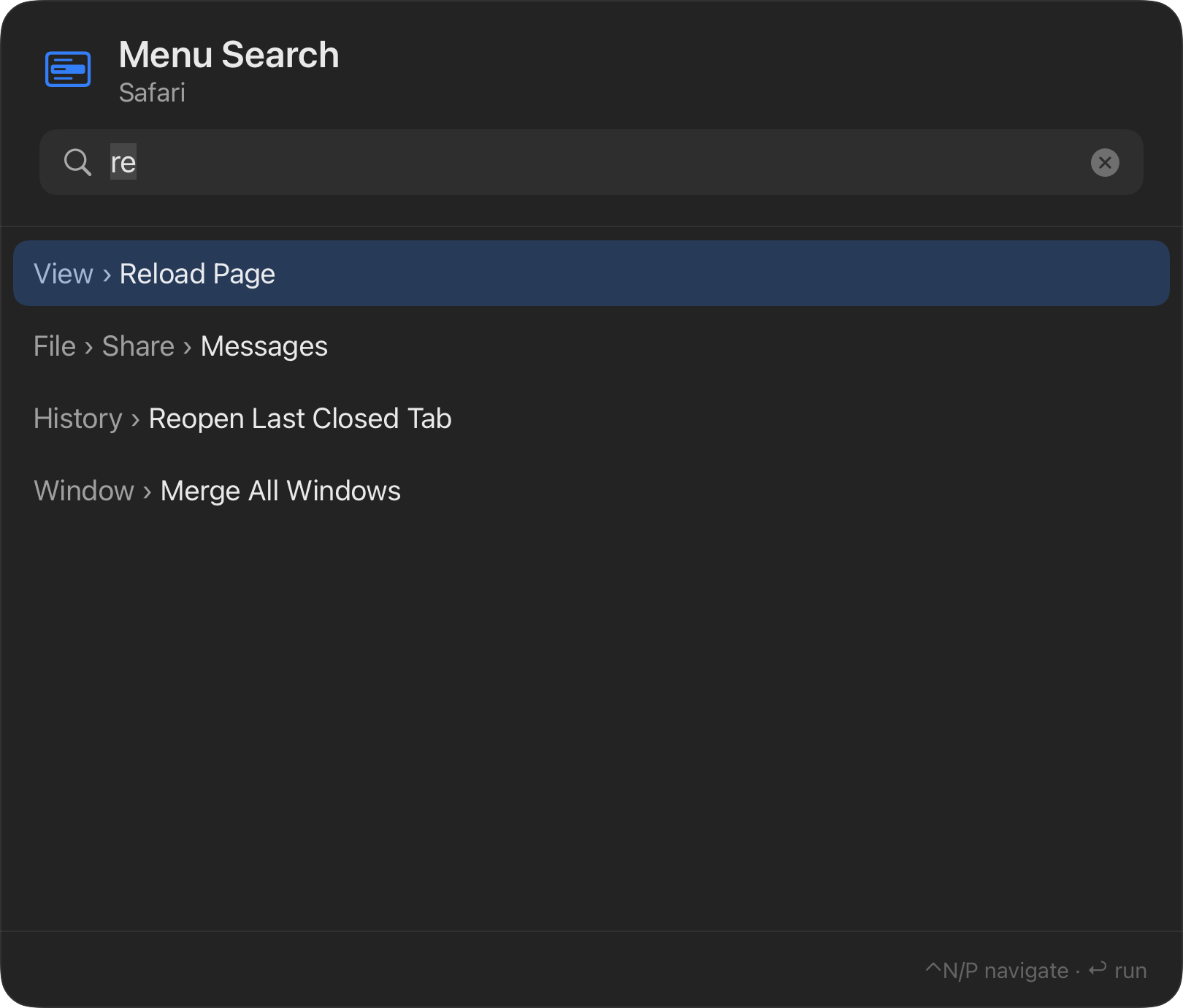Image resolution: width=1183 pixels, height=1008 pixels.
Task: Click the magnifying glass search icon
Action: tap(77, 162)
